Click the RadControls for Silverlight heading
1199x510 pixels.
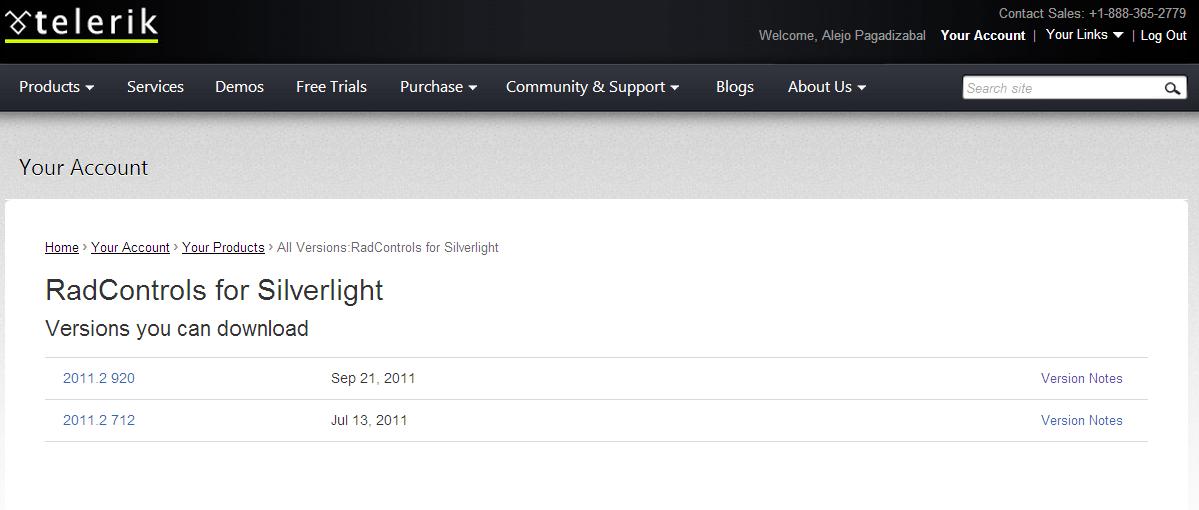tap(214, 291)
